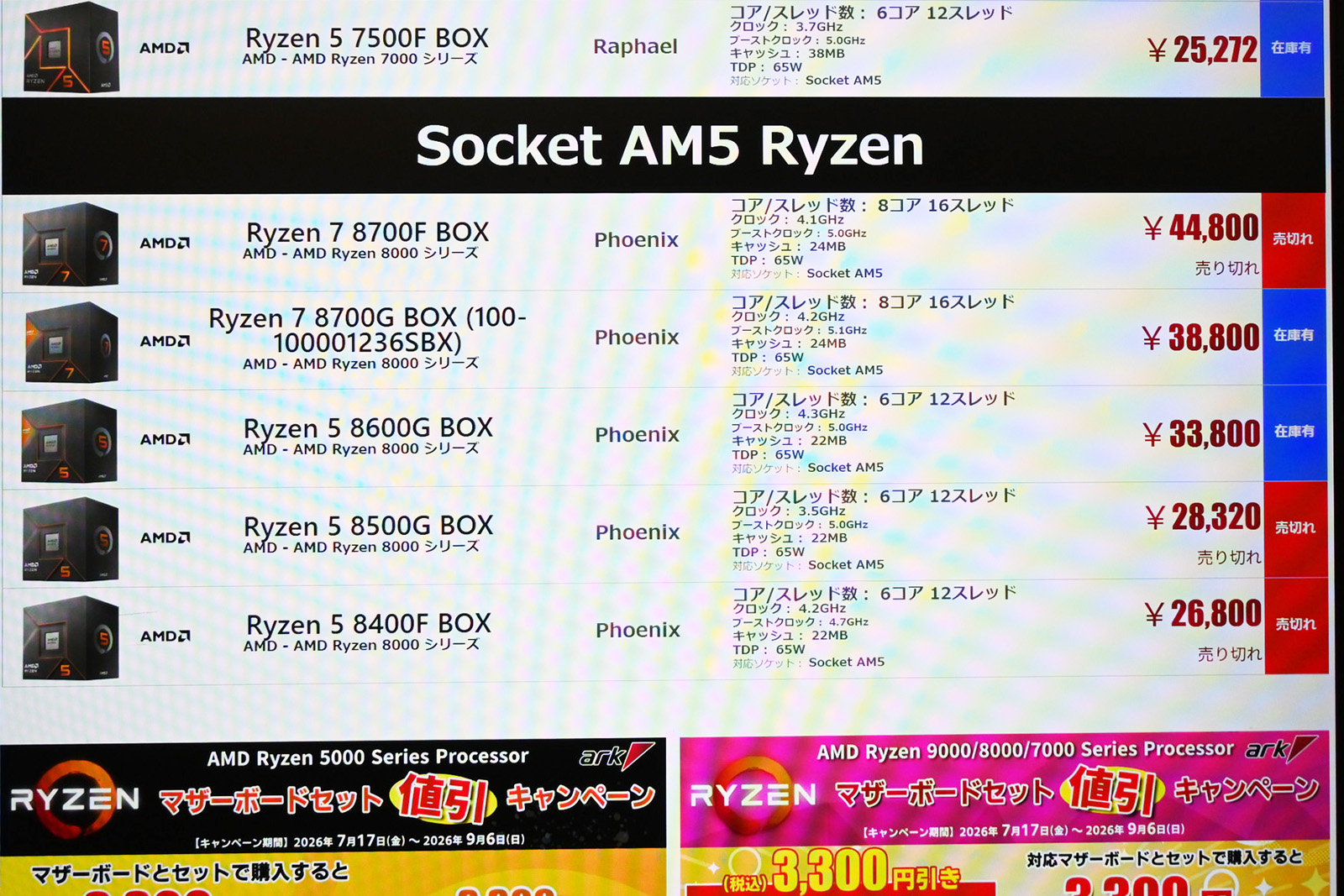Viewport: 1344px width, 896px height.
Task: Click the AMD logo in Ryzen 5 7500F row
Action: pos(165,48)
